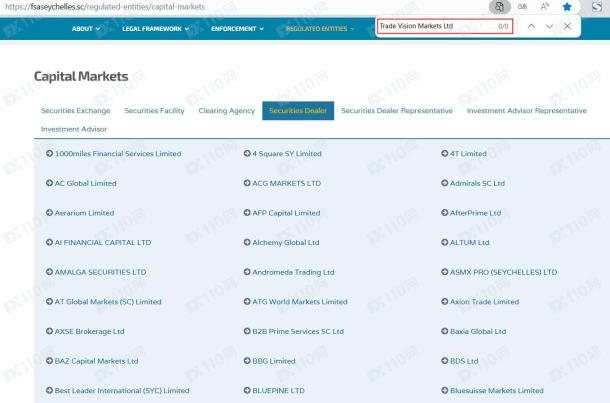Image resolution: width=610 pixels, height=403 pixels.
Task: Open the B2B Prime Services SC Ltd entry
Action: (x=294, y=331)
